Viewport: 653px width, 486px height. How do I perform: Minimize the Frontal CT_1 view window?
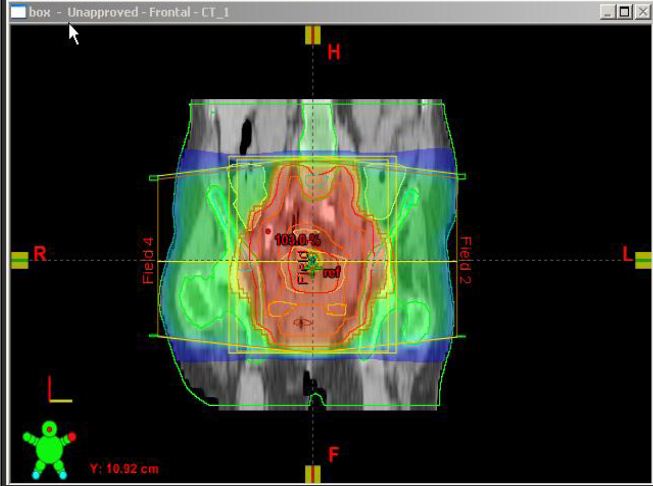coord(608,11)
